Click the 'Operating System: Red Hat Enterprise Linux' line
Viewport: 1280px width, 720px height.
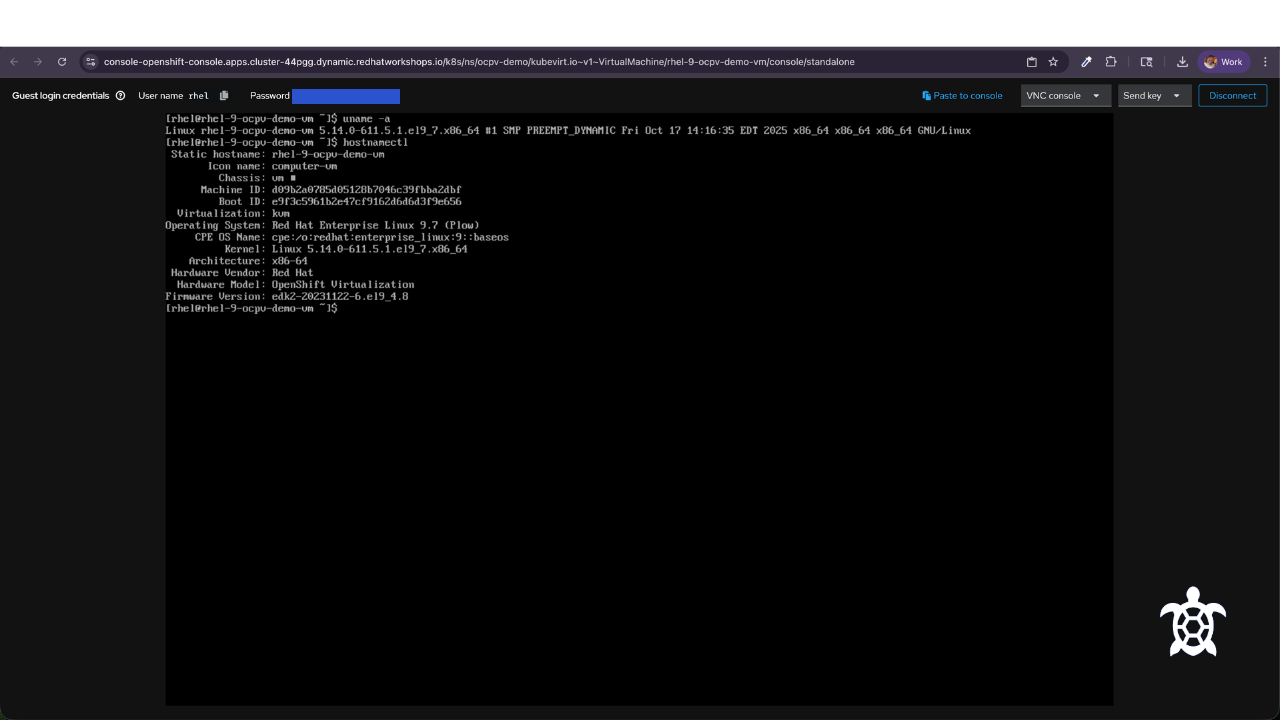tap(322, 225)
